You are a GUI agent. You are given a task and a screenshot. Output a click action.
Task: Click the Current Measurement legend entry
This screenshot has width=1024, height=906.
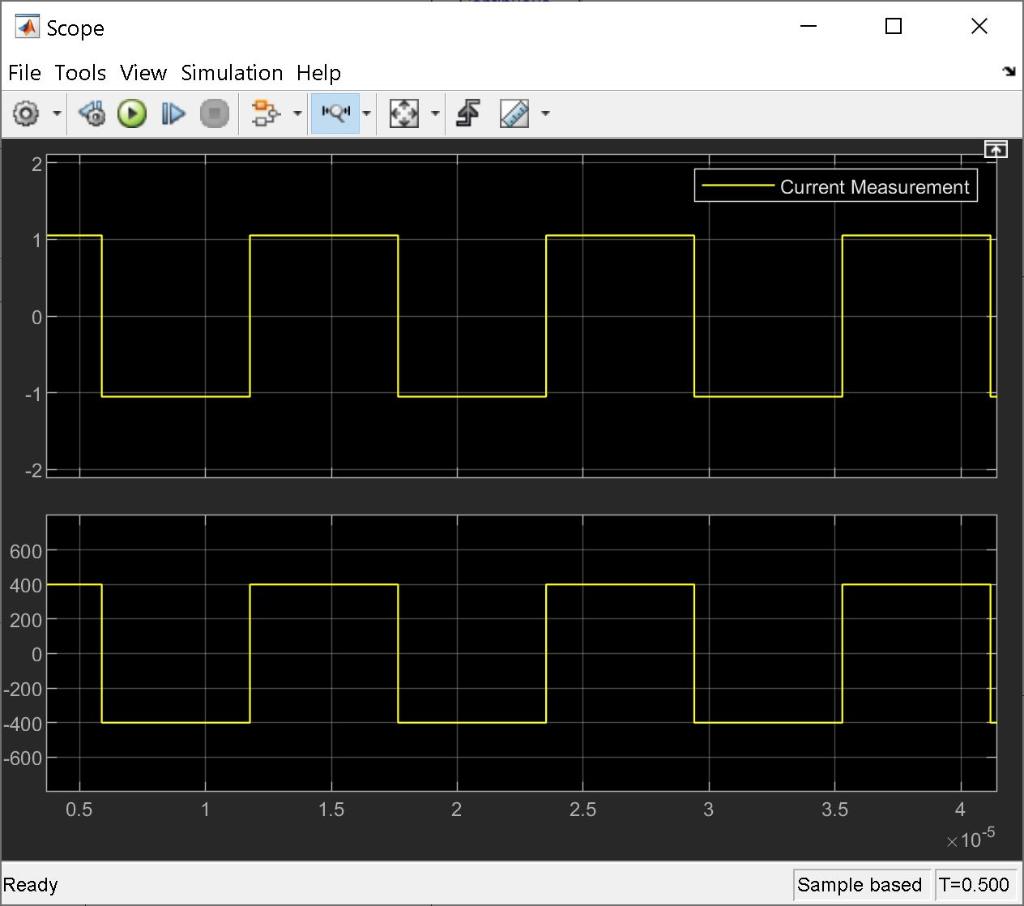point(836,187)
